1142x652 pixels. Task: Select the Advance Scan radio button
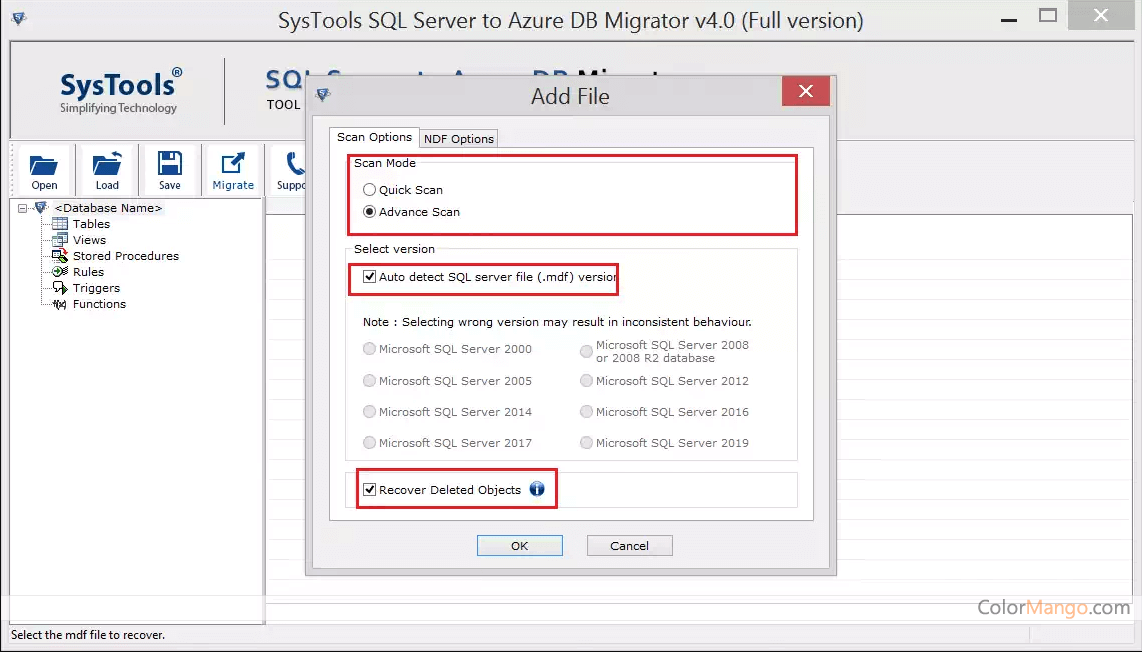(x=370, y=212)
